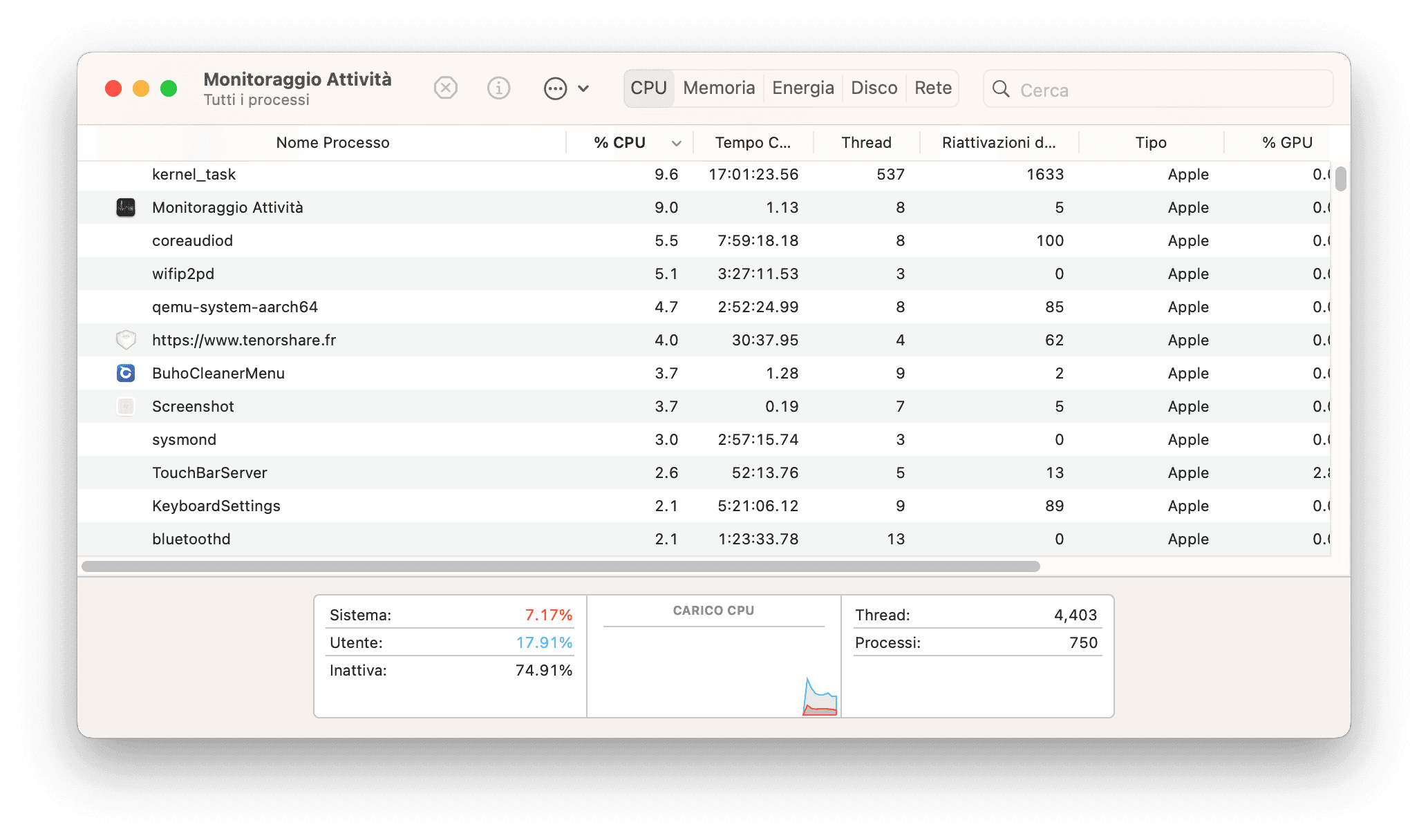
Task: Click the BuhoCleanerMenu app icon
Action: pos(126,373)
